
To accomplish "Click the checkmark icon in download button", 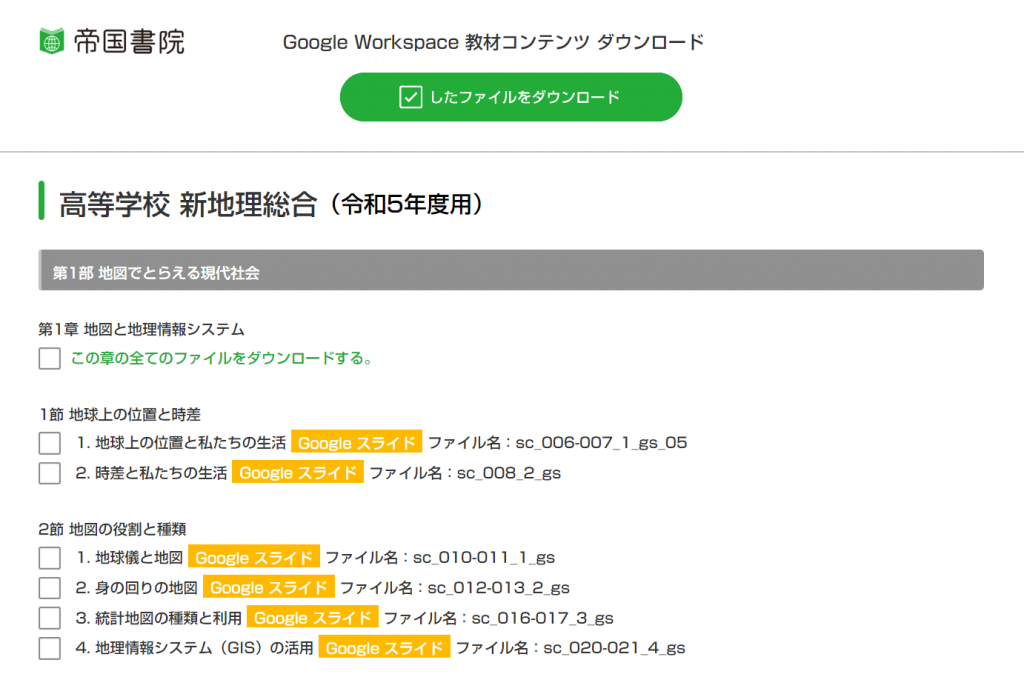I will [x=410, y=97].
